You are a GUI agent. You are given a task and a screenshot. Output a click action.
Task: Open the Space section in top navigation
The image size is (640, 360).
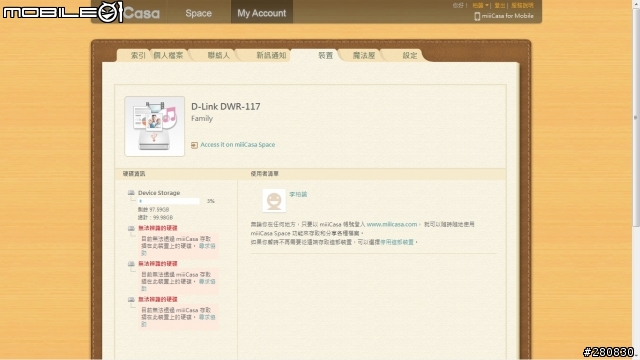[198, 13]
